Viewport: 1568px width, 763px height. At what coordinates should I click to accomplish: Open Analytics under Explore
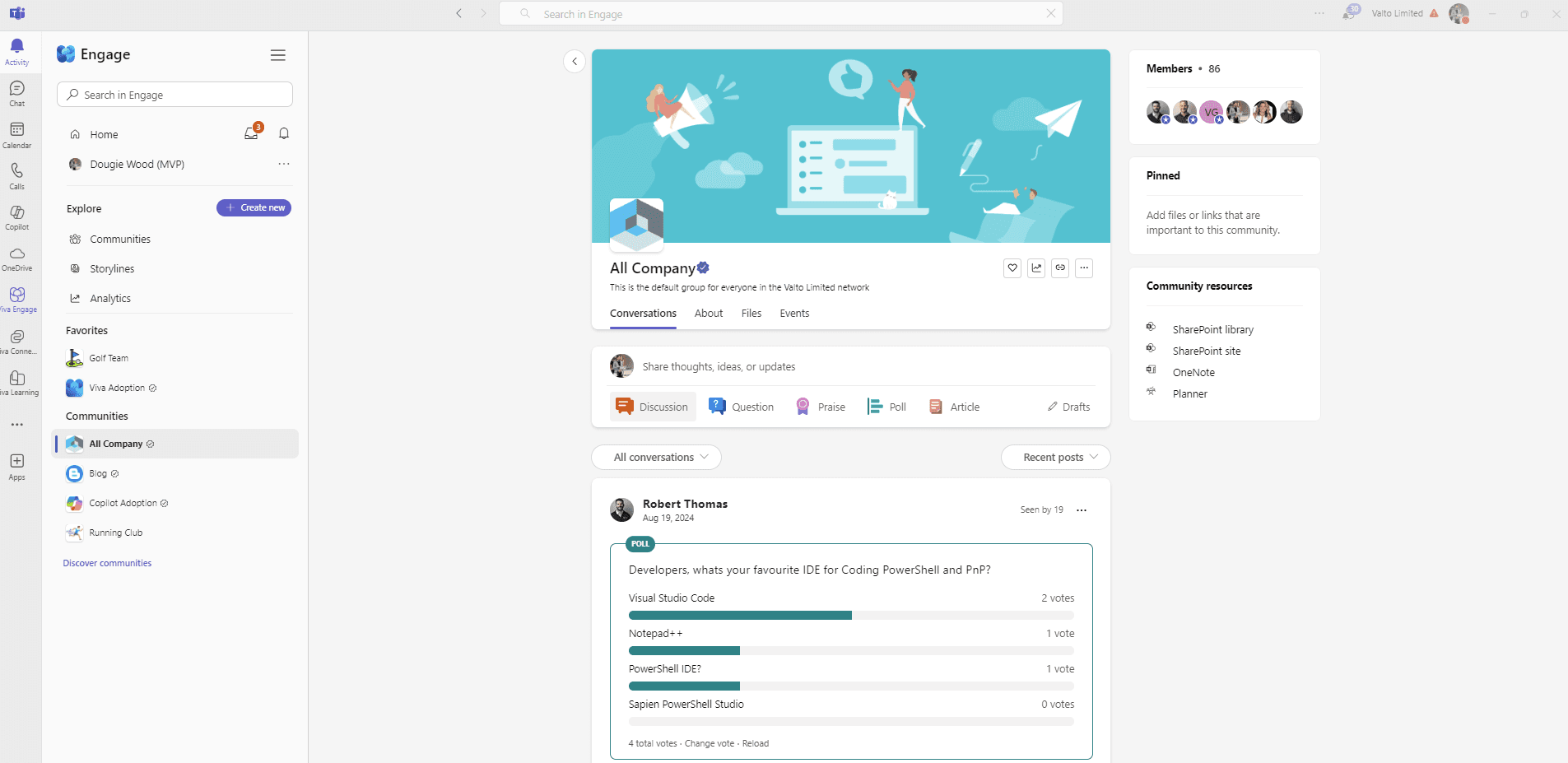[x=110, y=299]
